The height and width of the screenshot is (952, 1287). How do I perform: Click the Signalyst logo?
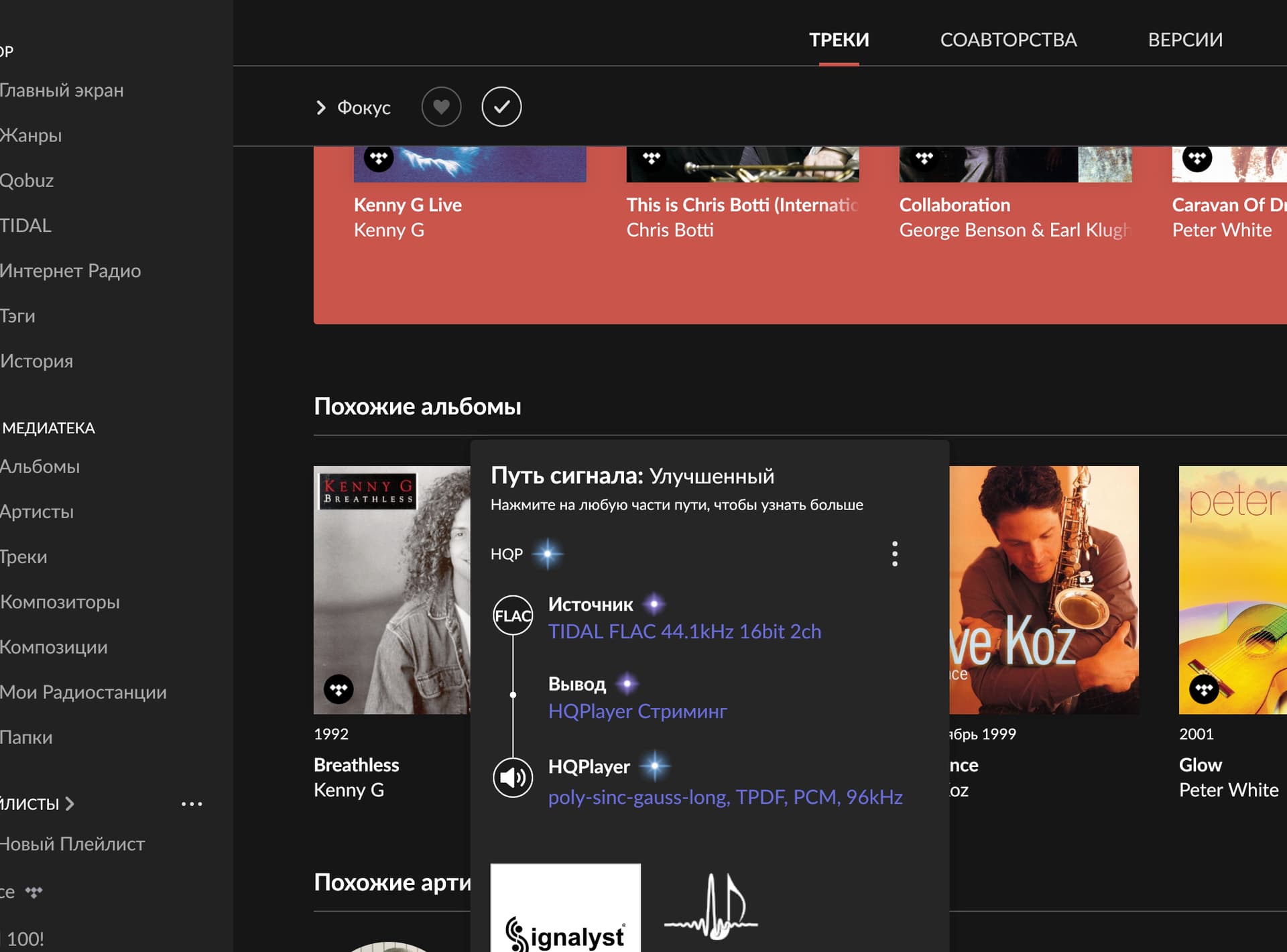(565, 908)
